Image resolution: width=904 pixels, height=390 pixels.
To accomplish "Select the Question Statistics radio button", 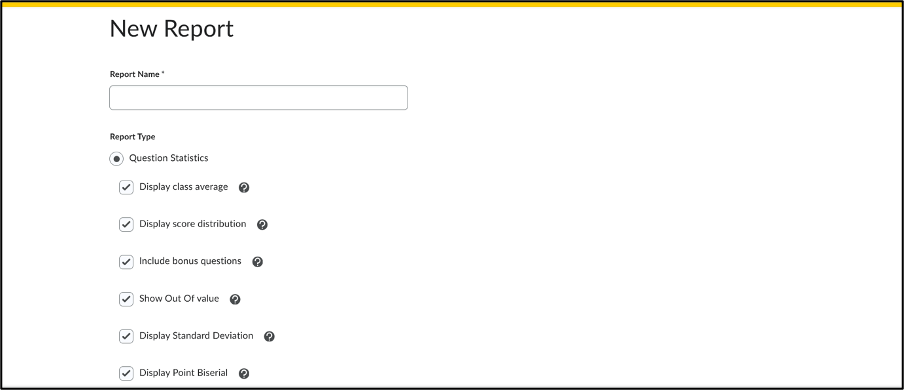I will coord(116,159).
